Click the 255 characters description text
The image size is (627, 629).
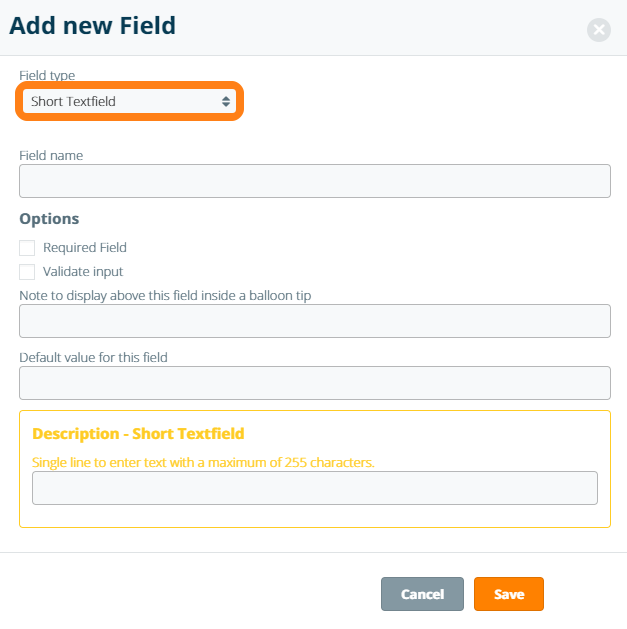tap(203, 462)
